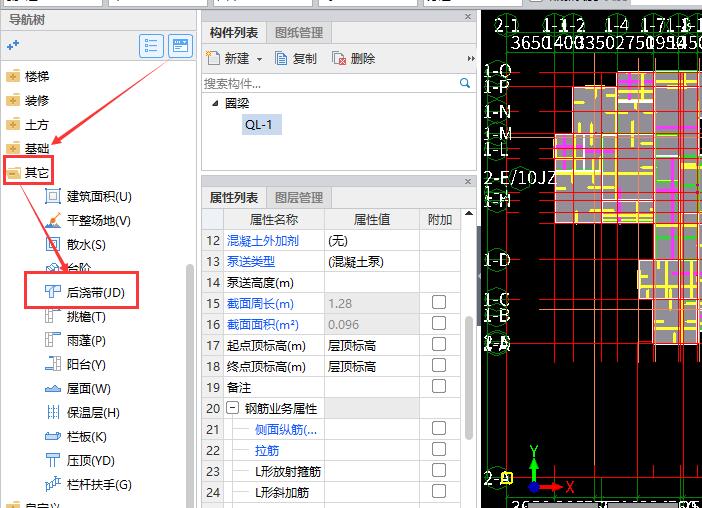Click the 后浇带 icon

[x=52, y=292]
